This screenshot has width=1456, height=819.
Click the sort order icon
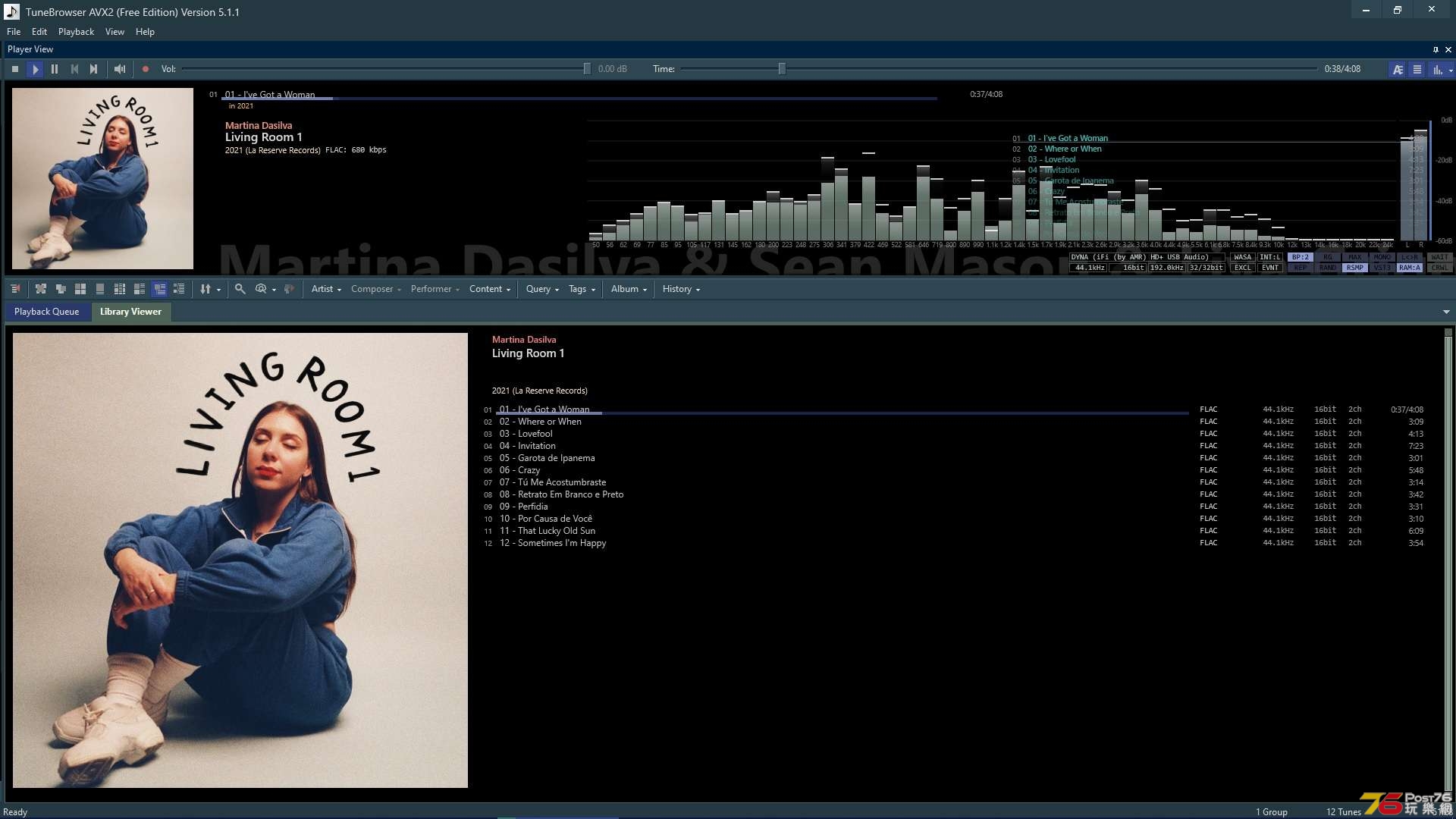205,289
